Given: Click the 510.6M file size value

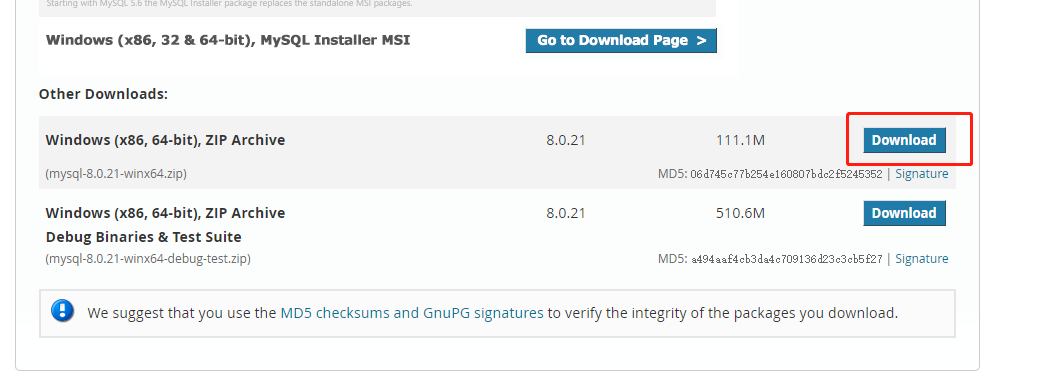Looking at the screenshot, I should (x=740, y=214).
